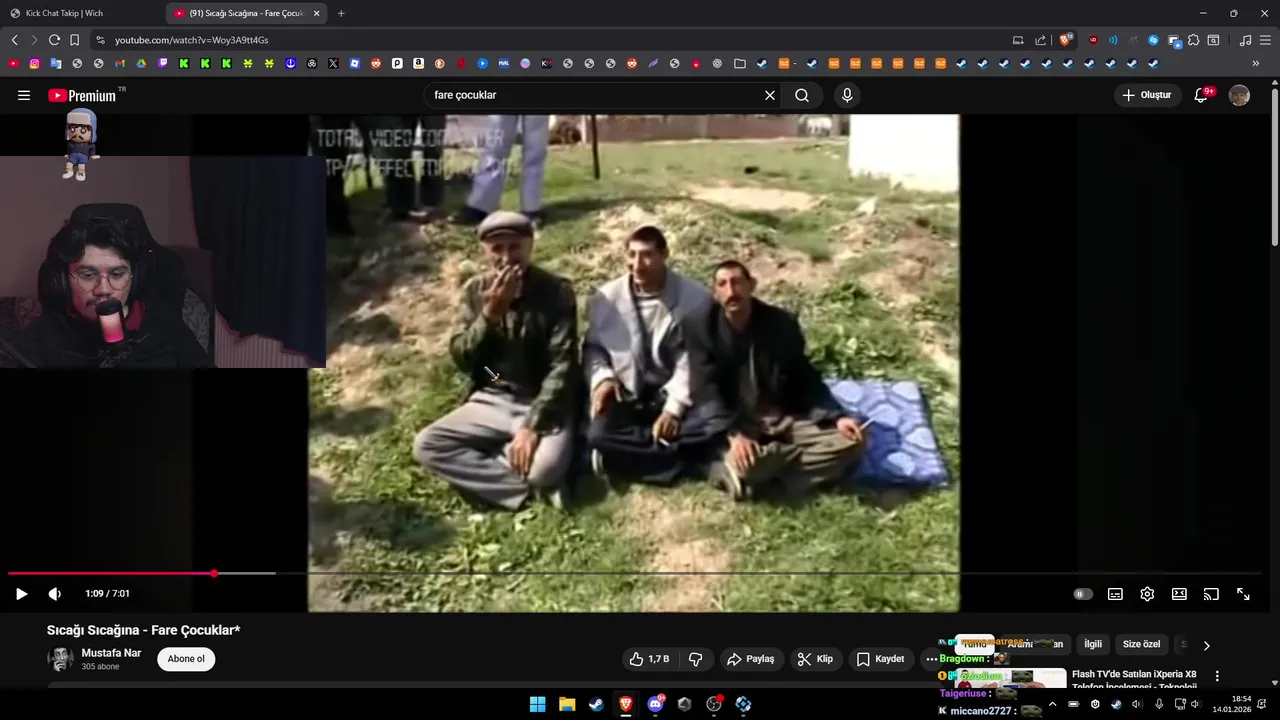The height and width of the screenshot is (720, 1280).
Task: Save the video with Kaydet
Action: [x=880, y=659]
